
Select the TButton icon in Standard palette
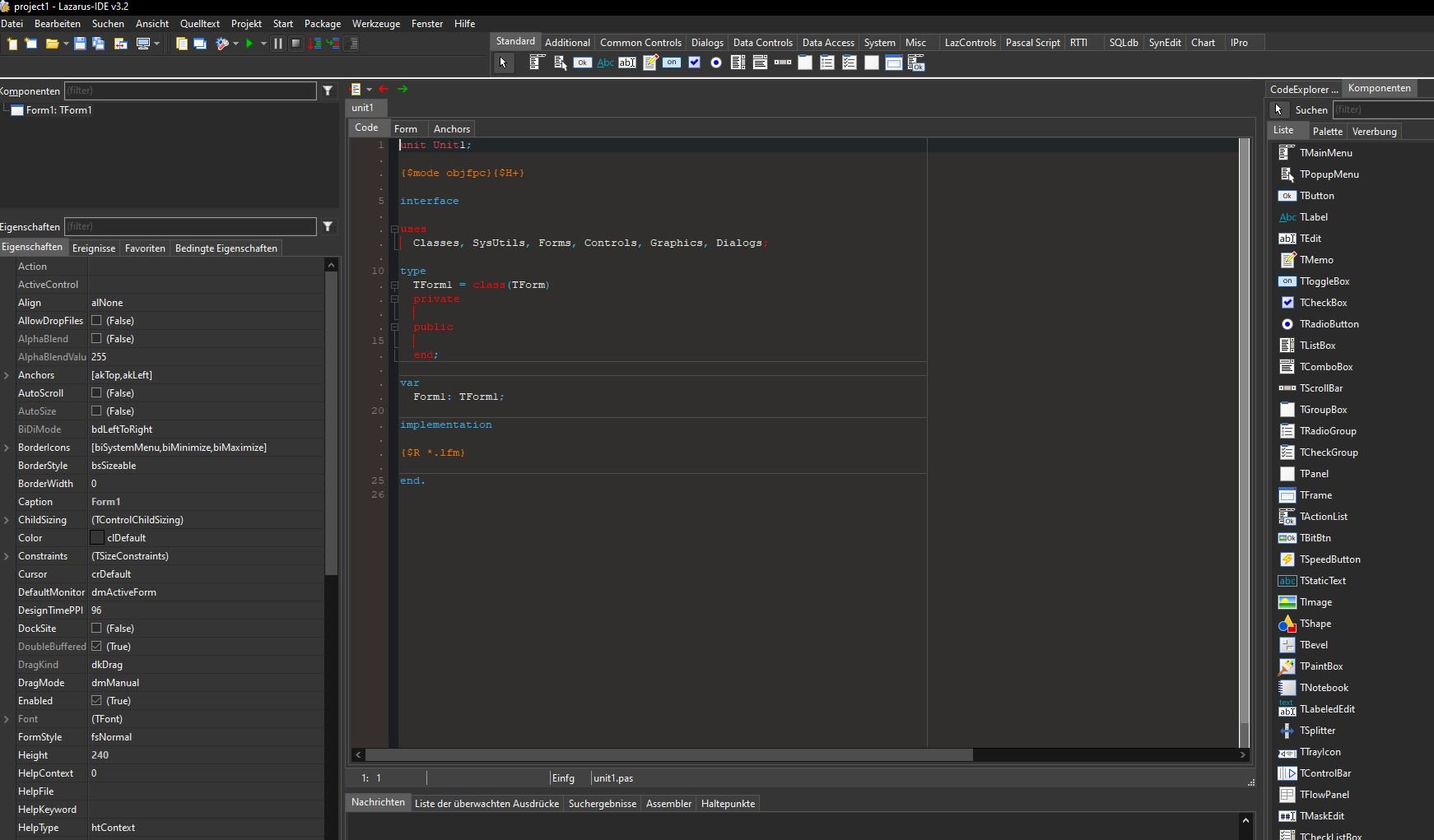pyautogui.click(x=583, y=63)
